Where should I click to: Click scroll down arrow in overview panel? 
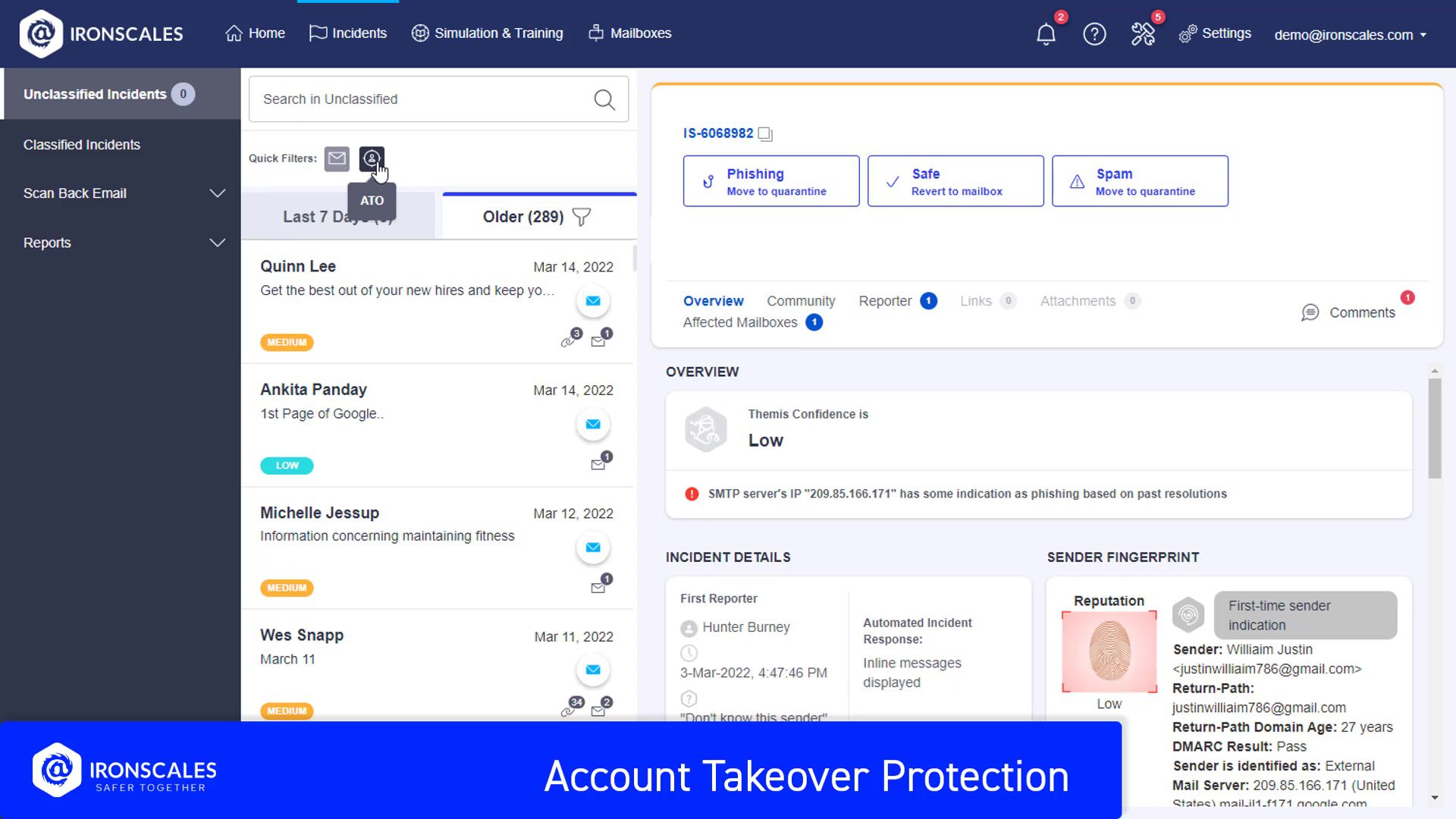[1434, 798]
